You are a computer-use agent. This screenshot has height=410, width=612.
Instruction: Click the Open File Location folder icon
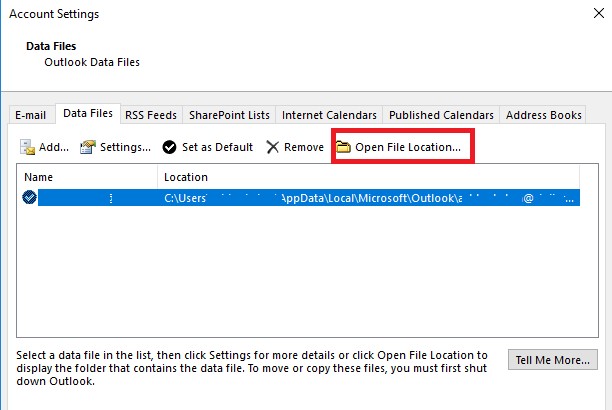click(343, 147)
